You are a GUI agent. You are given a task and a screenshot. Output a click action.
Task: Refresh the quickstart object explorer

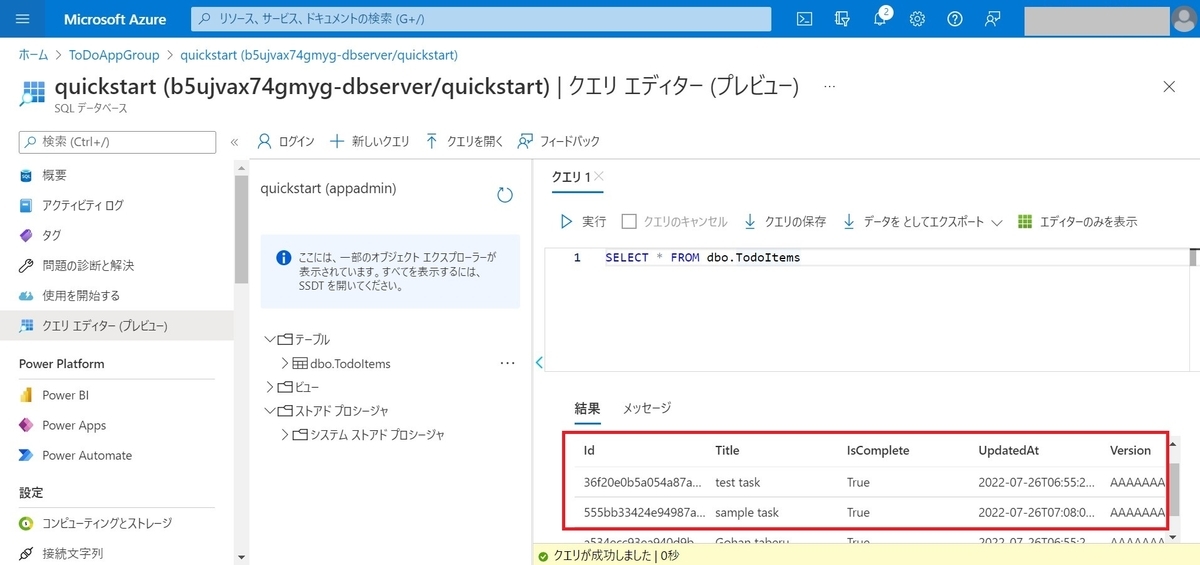coord(505,195)
